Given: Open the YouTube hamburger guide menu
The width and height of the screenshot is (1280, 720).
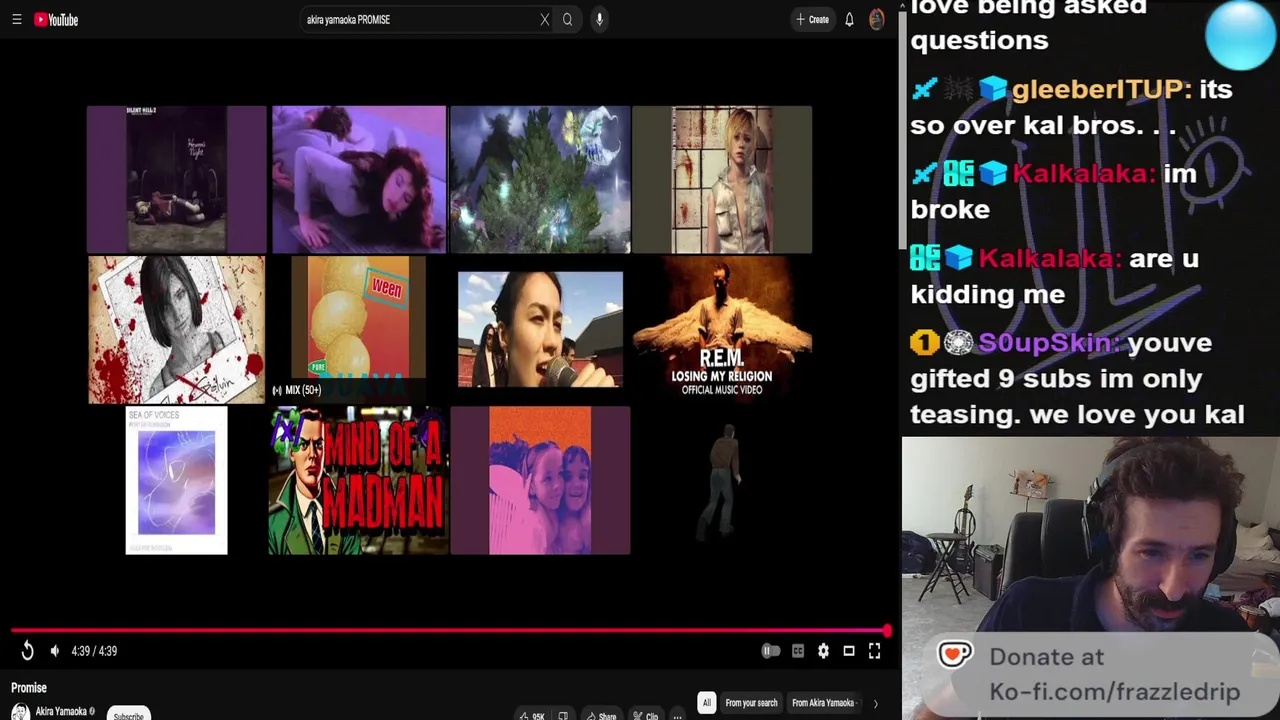Looking at the screenshot, I should [16, 19].
